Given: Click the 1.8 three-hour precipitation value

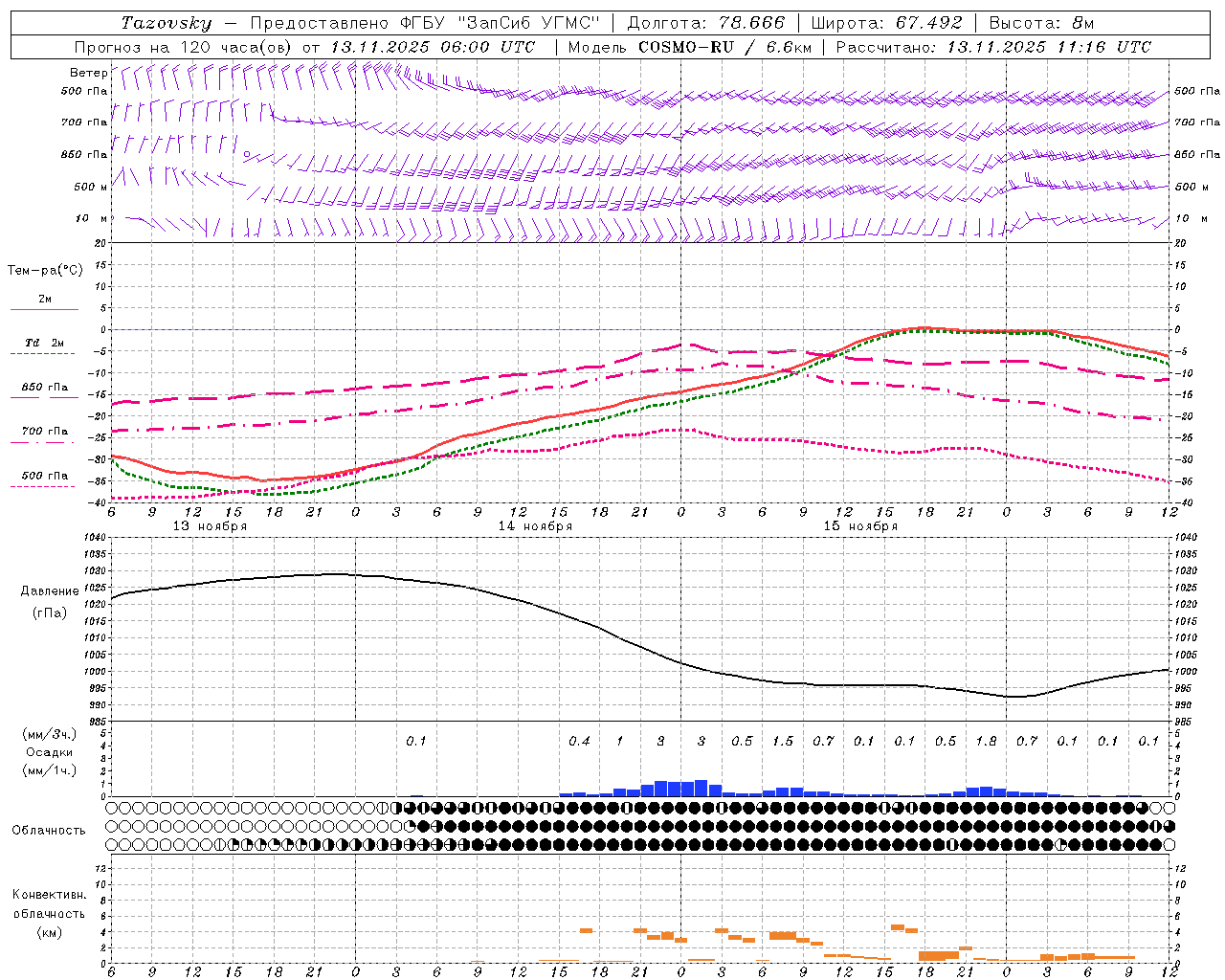Looking at the screenshot, I should pyautogui.click(x=986, y=742).
